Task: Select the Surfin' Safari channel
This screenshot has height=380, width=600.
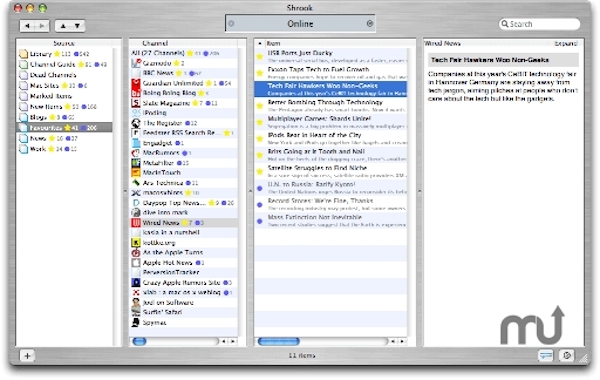Action: (184, 312)
